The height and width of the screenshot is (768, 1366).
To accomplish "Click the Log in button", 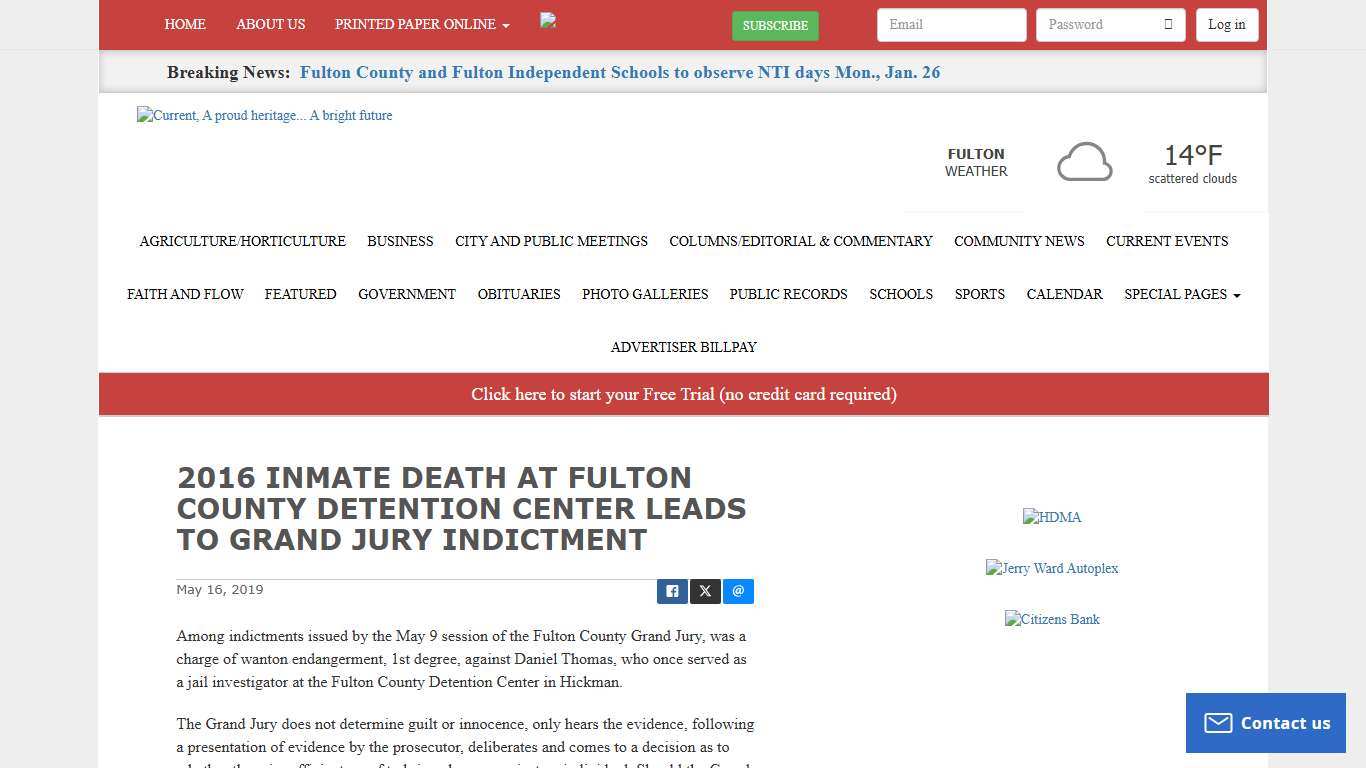I will click(1227, 24).
